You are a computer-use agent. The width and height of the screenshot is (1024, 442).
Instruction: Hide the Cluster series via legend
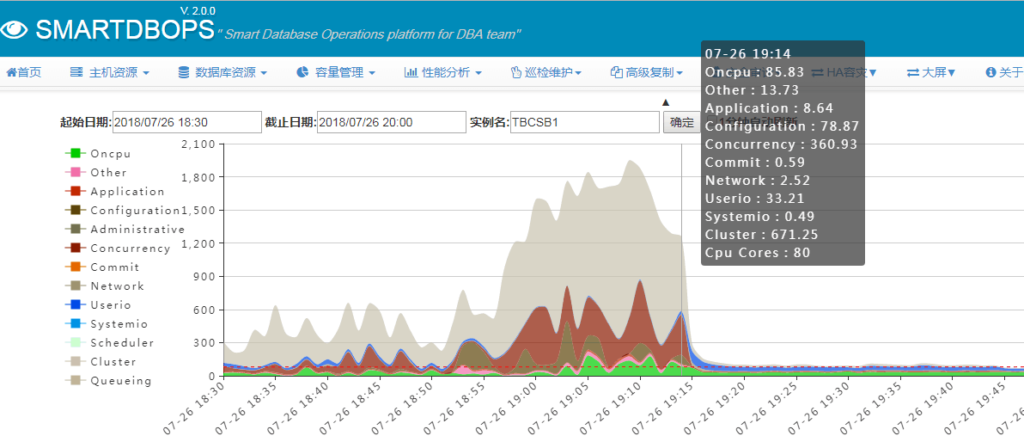(x=112, y=362)
